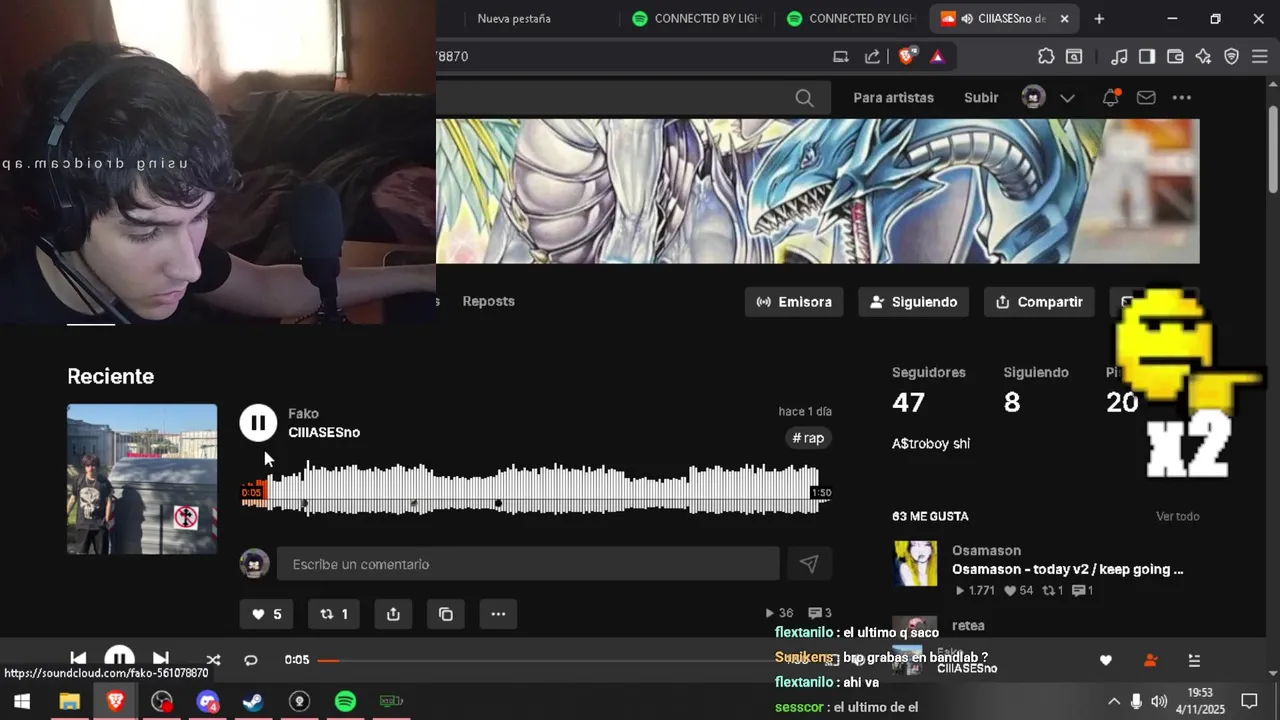Image resolution: width=1280 pixels, height=720 pixels.
Task: Toggle repeat in the player bar
Action: 251,660
